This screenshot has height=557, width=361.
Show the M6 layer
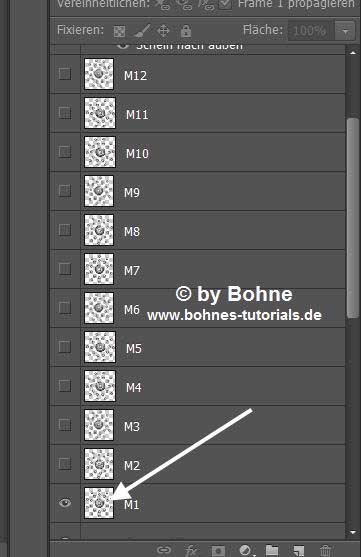(65, 308)
